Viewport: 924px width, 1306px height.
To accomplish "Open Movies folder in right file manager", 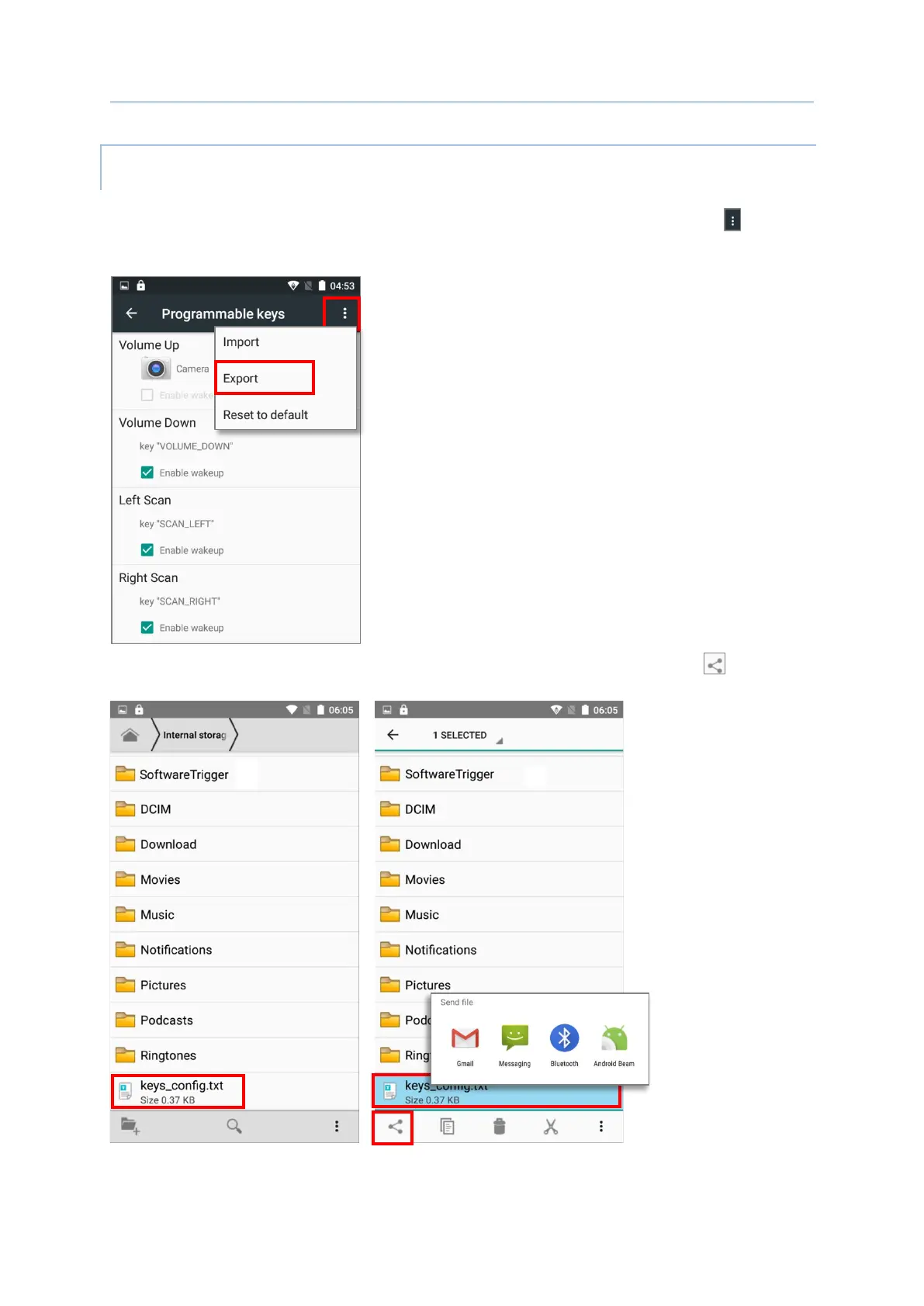I will coord(499,879).
